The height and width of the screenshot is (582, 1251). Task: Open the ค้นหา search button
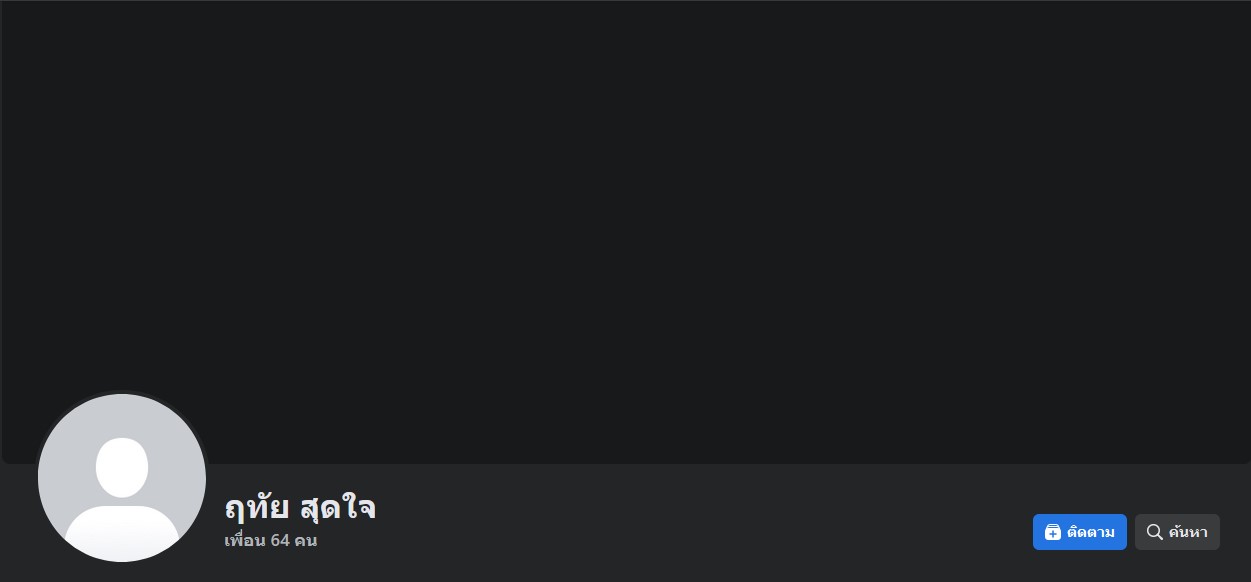pos(1177,532)
